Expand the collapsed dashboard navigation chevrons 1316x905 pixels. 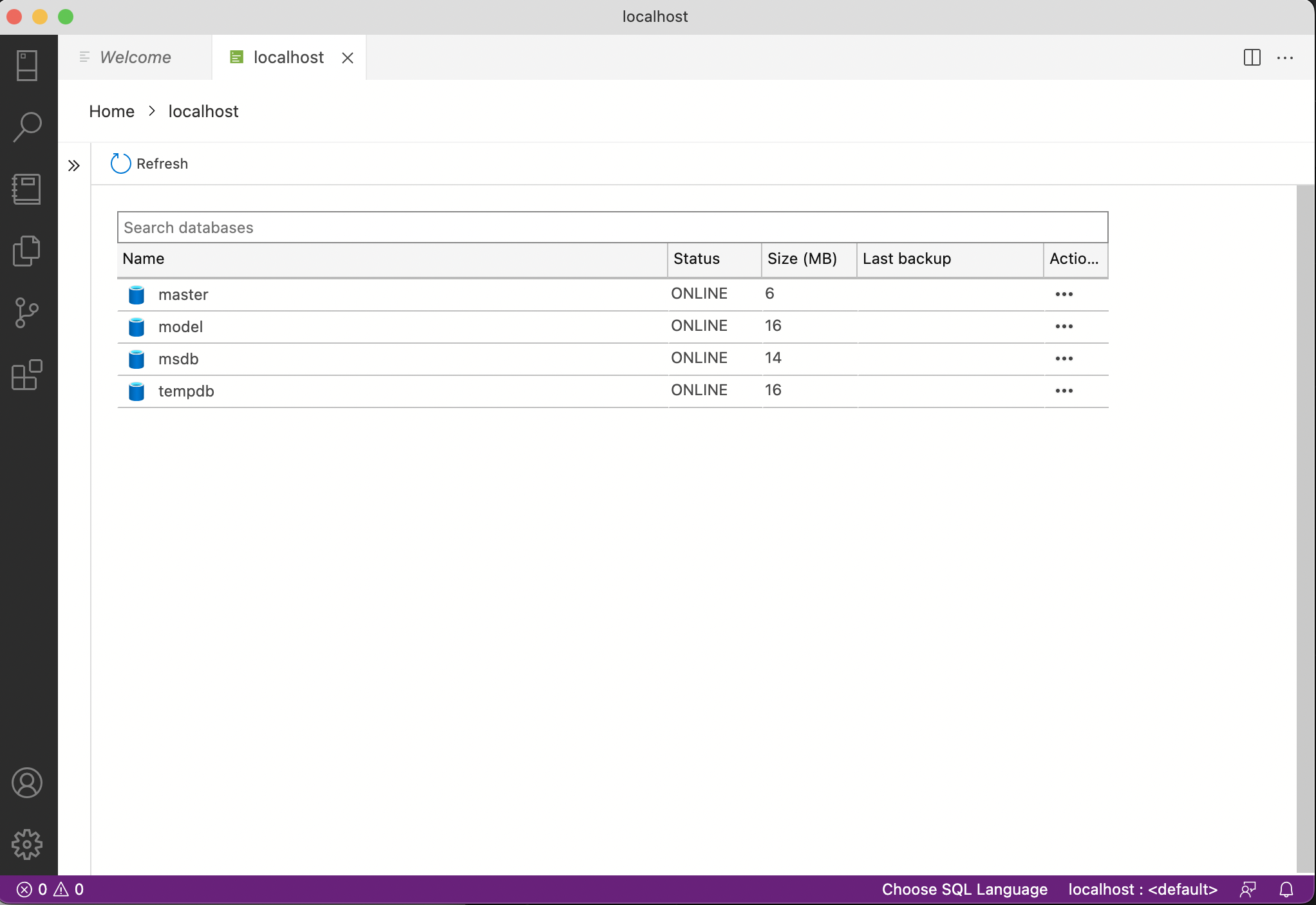click(74, 165)
